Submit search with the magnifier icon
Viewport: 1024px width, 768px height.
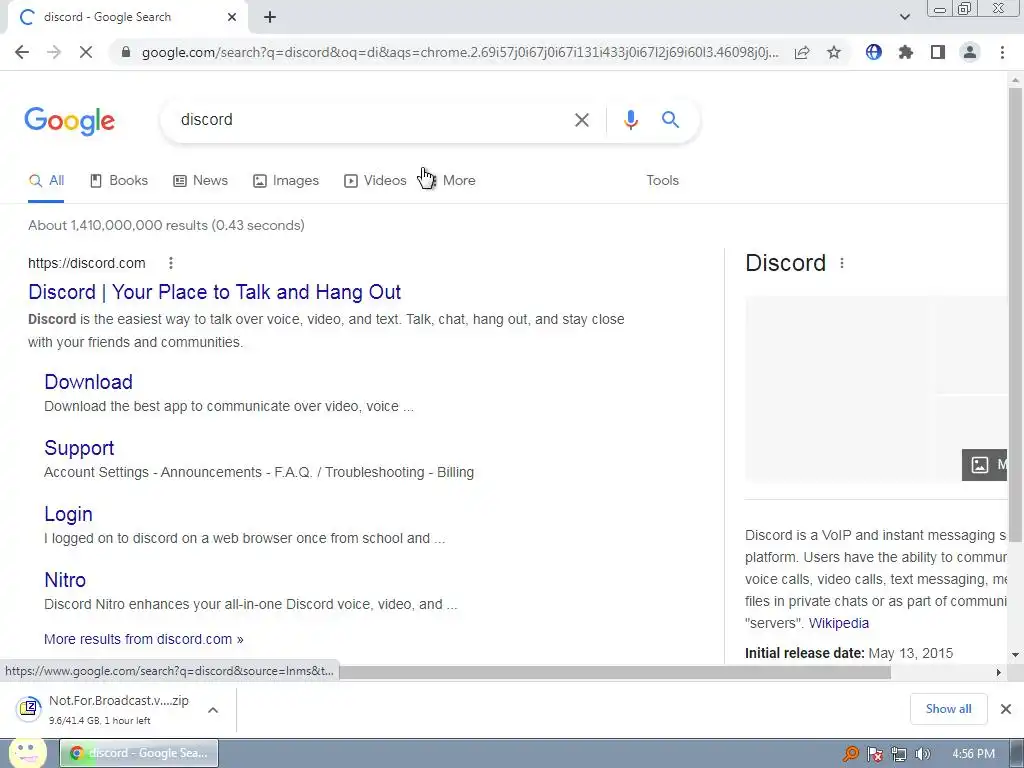[x=670, y=120]
